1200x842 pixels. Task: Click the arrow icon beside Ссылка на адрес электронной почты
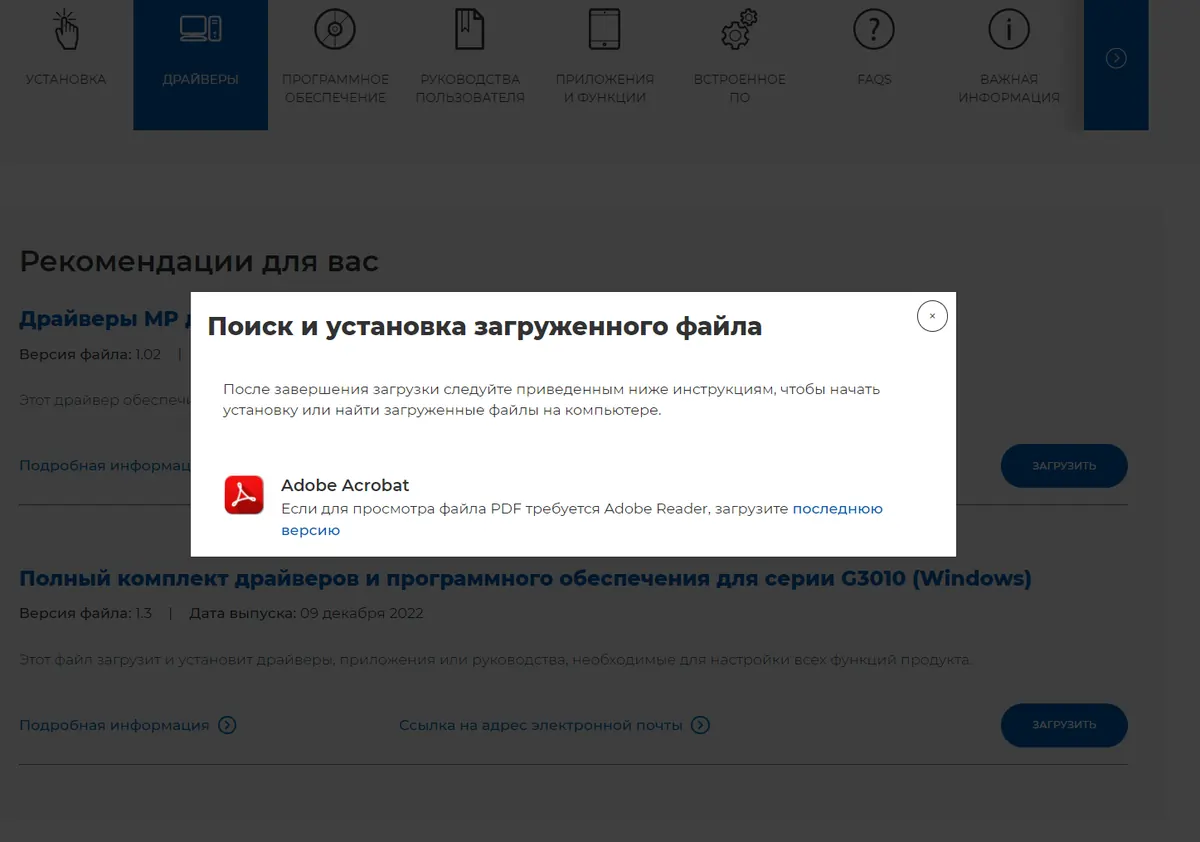click(x=701, y=725)
